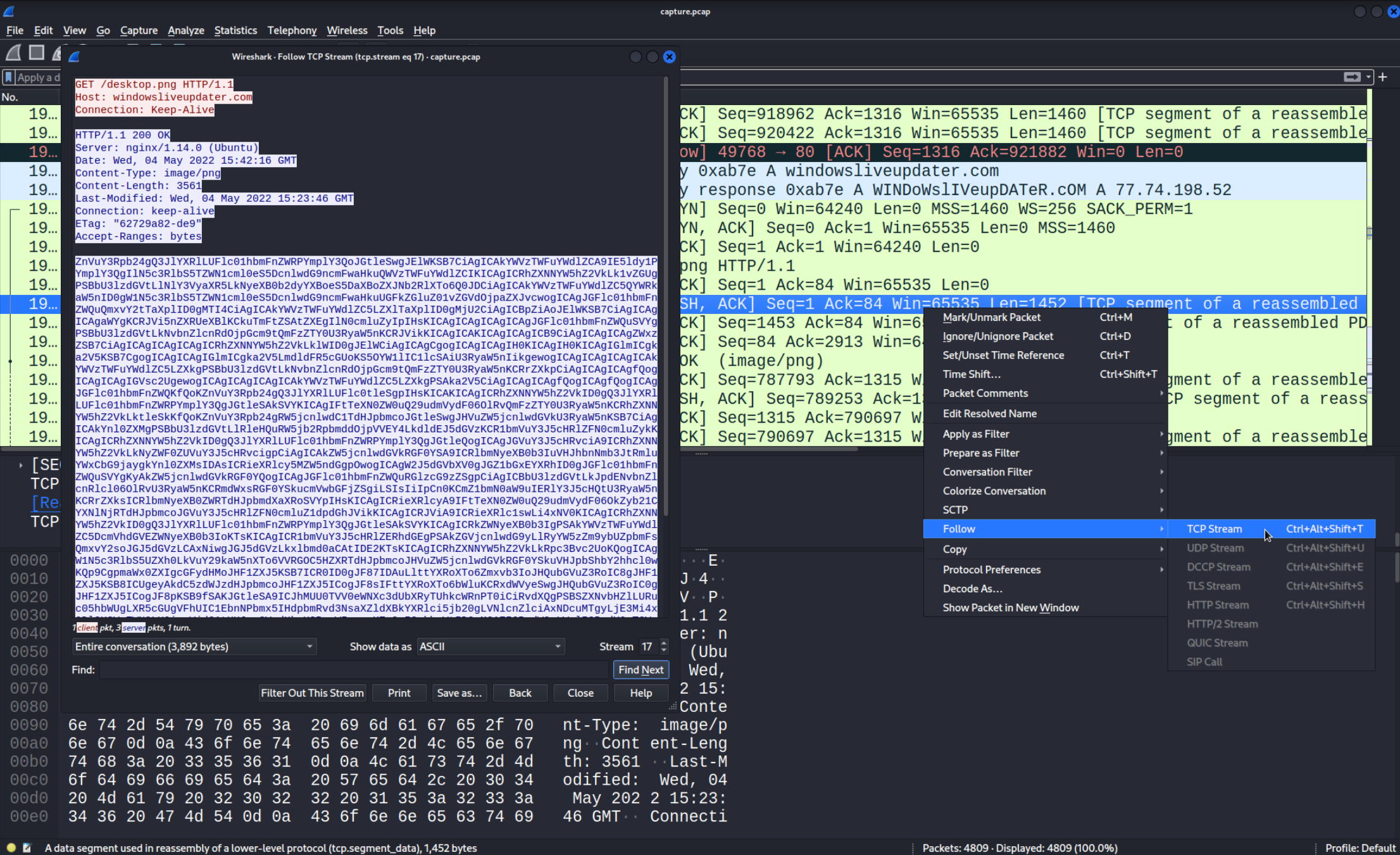The height and width of the screenshot is (855, 1400).
Task: Click the Help button in stream dialog
Action: pyautogui.click(x=641, y=693)
